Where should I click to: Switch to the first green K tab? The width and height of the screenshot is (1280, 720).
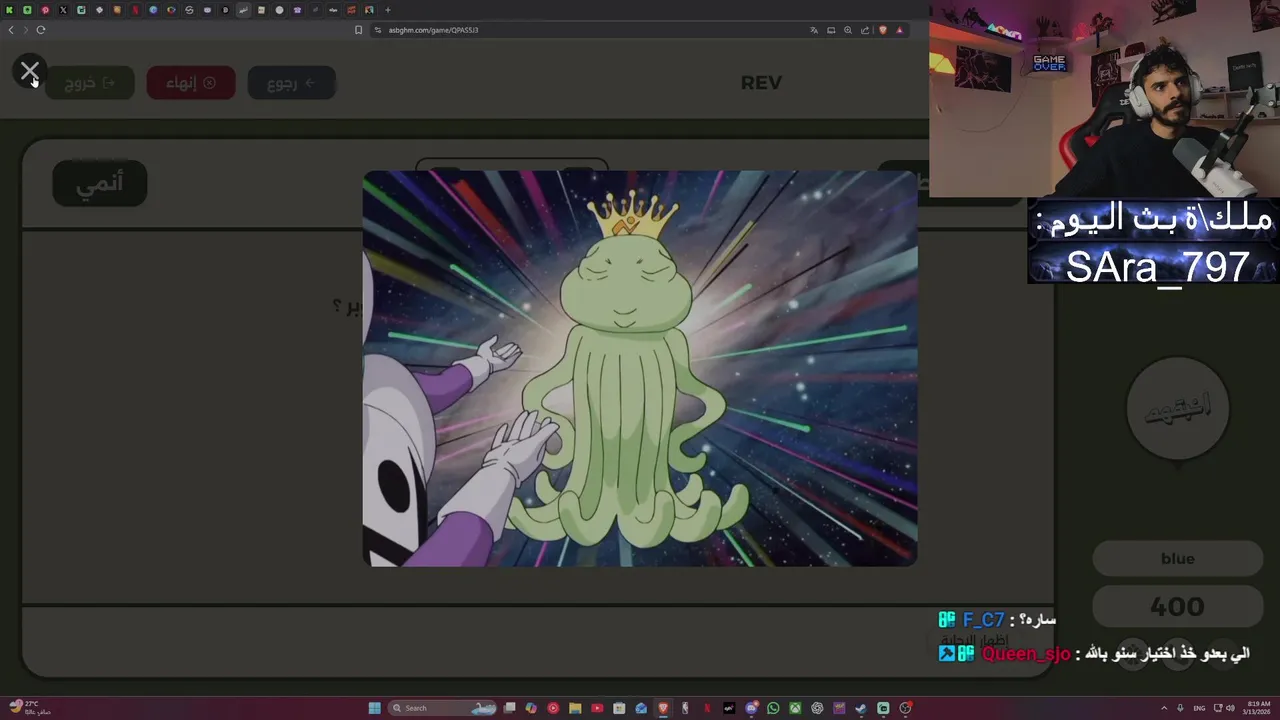coord(9,10)
